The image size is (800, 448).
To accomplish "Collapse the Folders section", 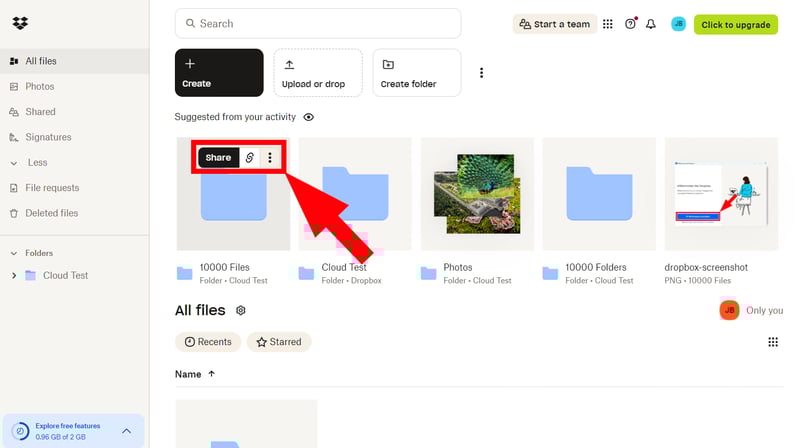I will [x=14, y=253].
